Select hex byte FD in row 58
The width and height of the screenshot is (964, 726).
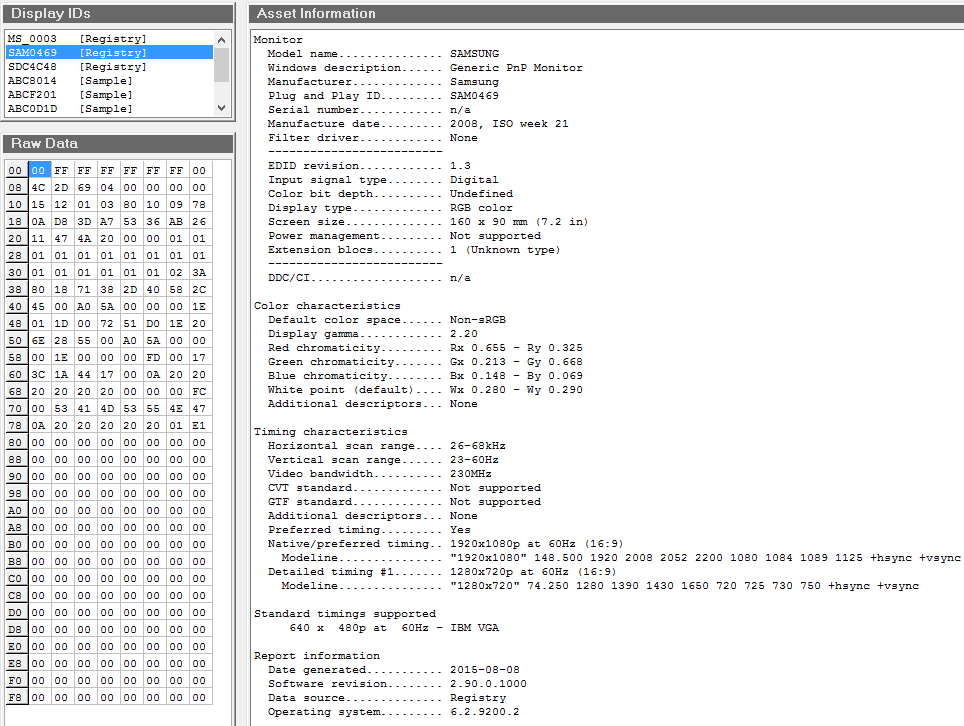pyautogui.click(x=153, y=358)
